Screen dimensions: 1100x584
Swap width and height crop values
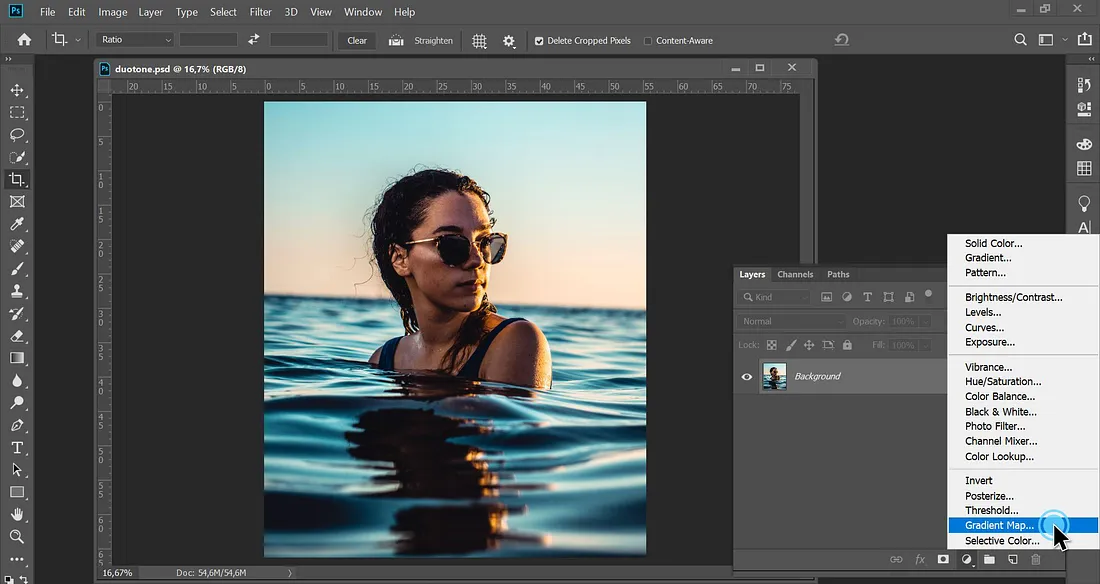[253, 40]
